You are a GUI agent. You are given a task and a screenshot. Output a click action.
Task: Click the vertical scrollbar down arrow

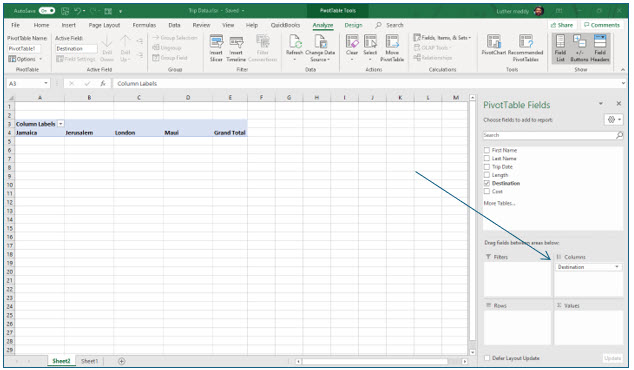click(472, 353)
